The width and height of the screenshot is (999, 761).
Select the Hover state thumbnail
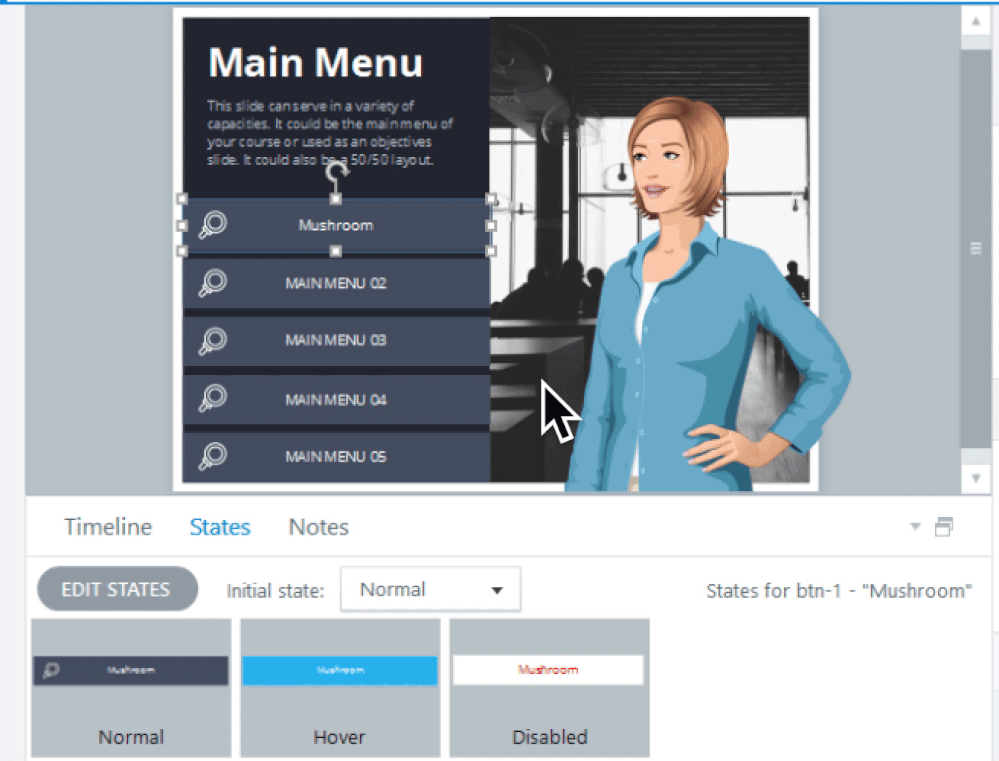coord(340,688)
